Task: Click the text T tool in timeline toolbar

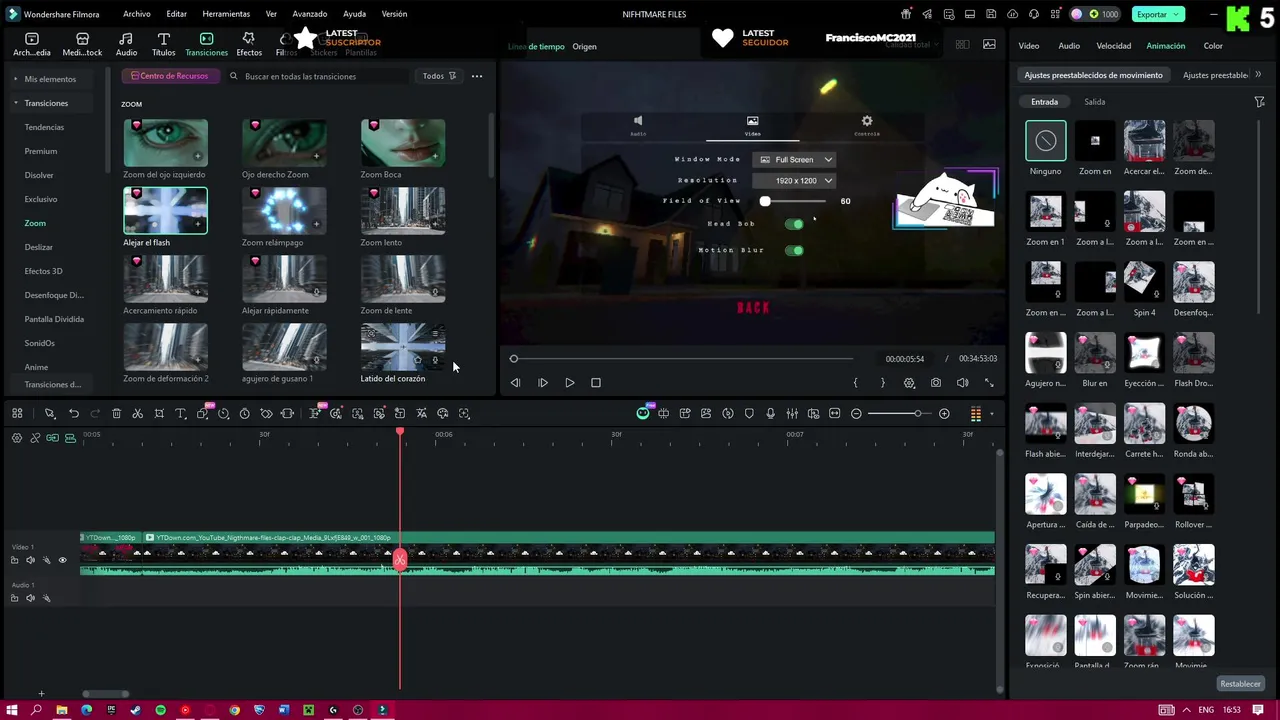Action: pyautogui.click(x=181, y=413)
